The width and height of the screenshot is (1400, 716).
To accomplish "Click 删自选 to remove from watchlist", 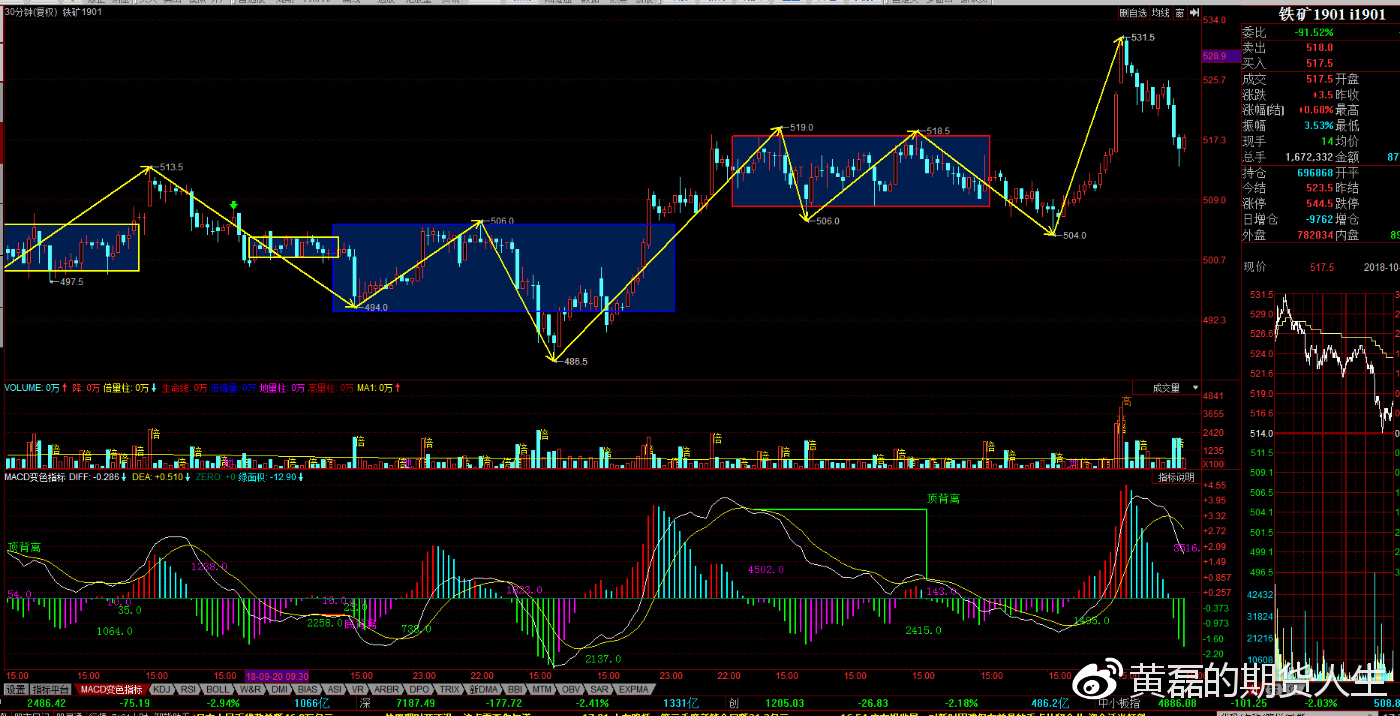I will pyautogui.click(x=1132, y=13).
